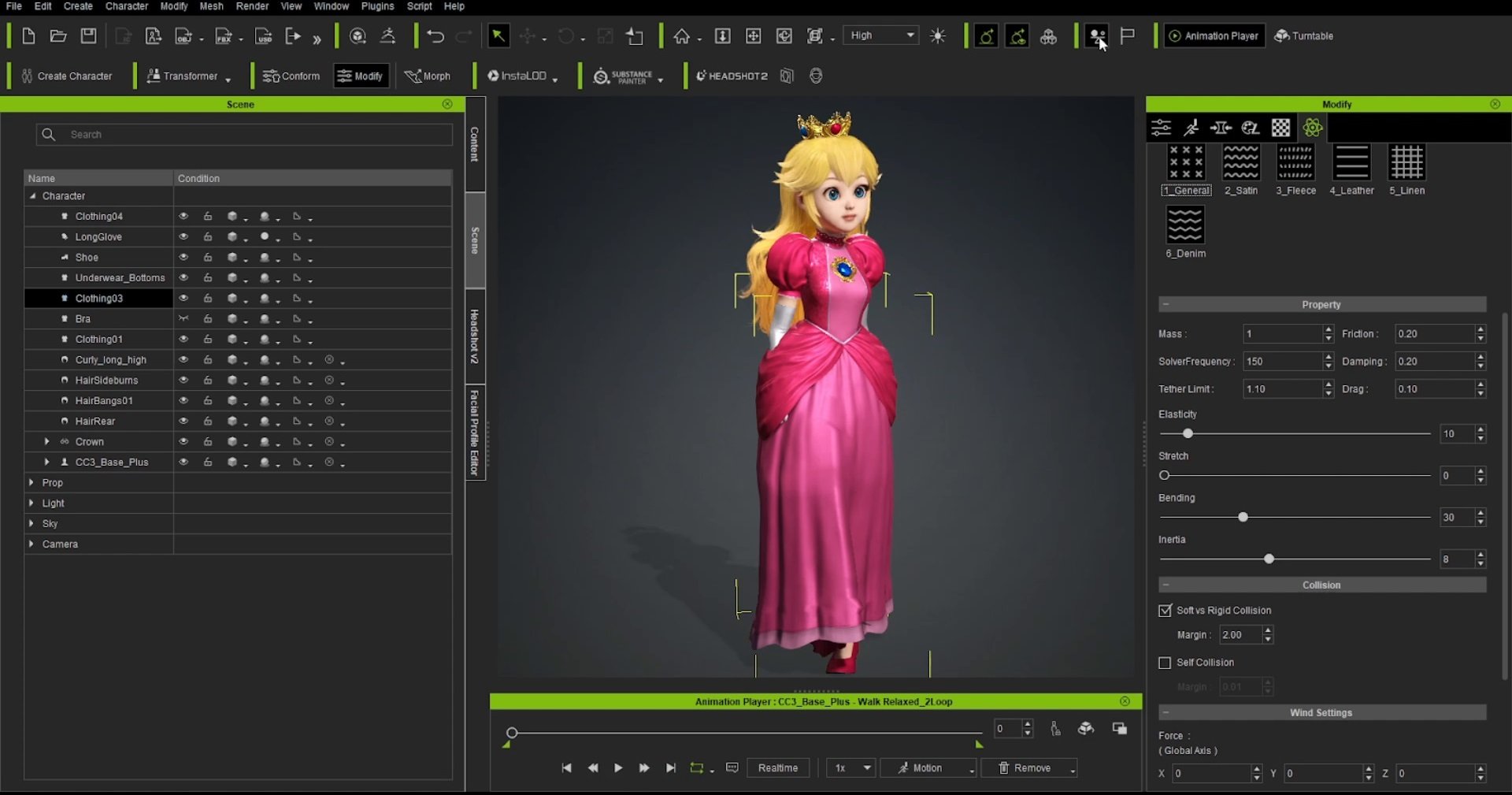Open the Headshot 2 tool
1512x795 pixels.
(732, 76)
